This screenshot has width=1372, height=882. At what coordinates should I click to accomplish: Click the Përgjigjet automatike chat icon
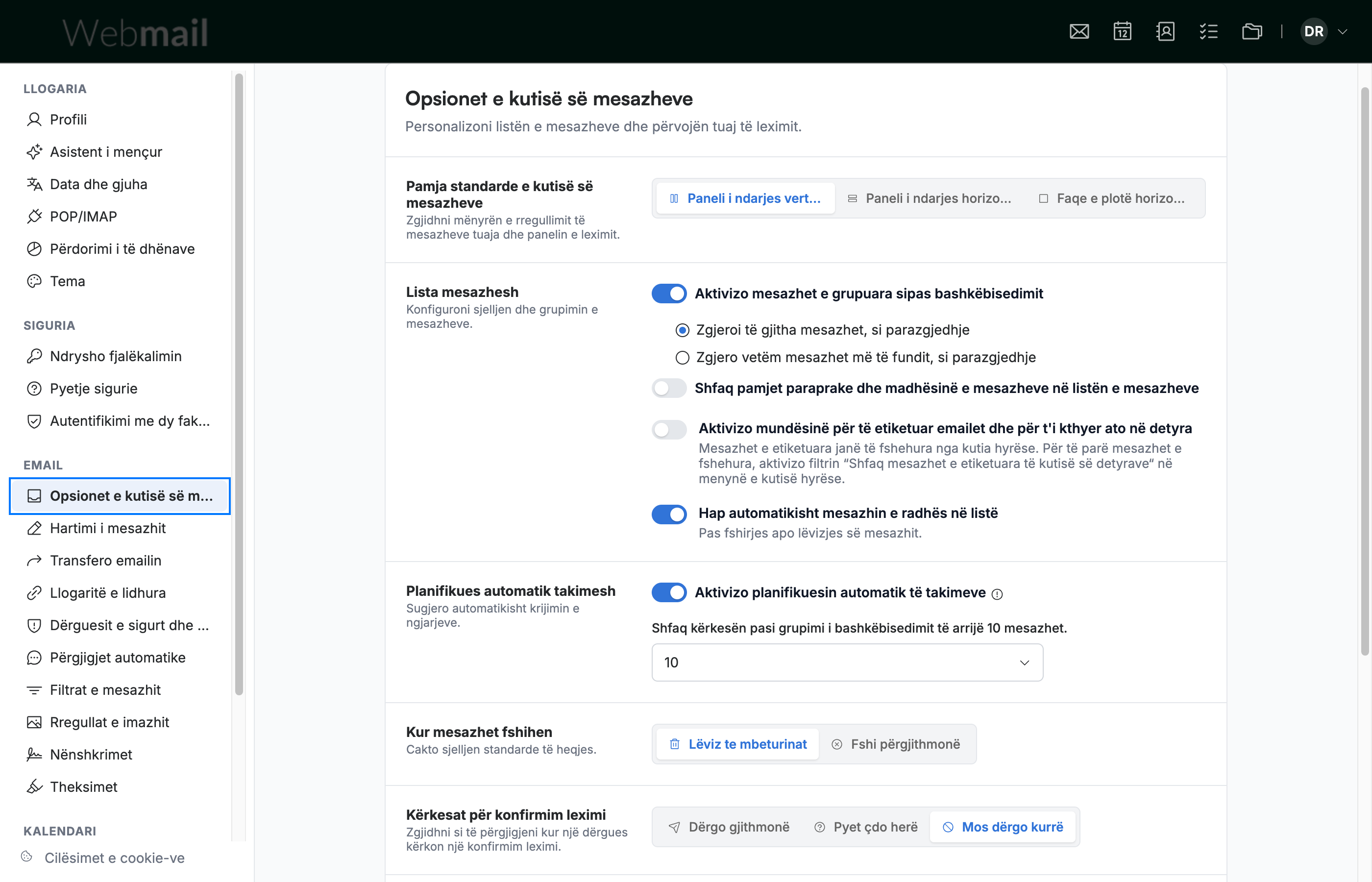click(34, 658)
